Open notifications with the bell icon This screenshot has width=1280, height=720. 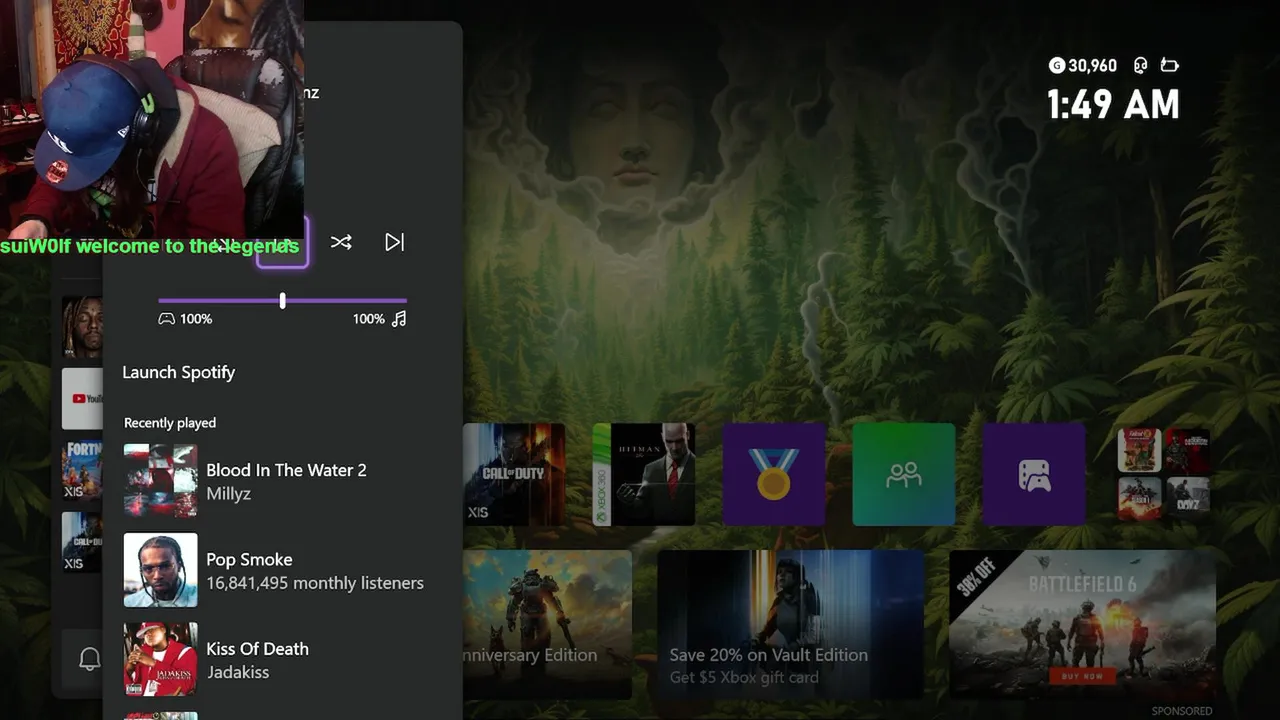click(x=90, y=659)
